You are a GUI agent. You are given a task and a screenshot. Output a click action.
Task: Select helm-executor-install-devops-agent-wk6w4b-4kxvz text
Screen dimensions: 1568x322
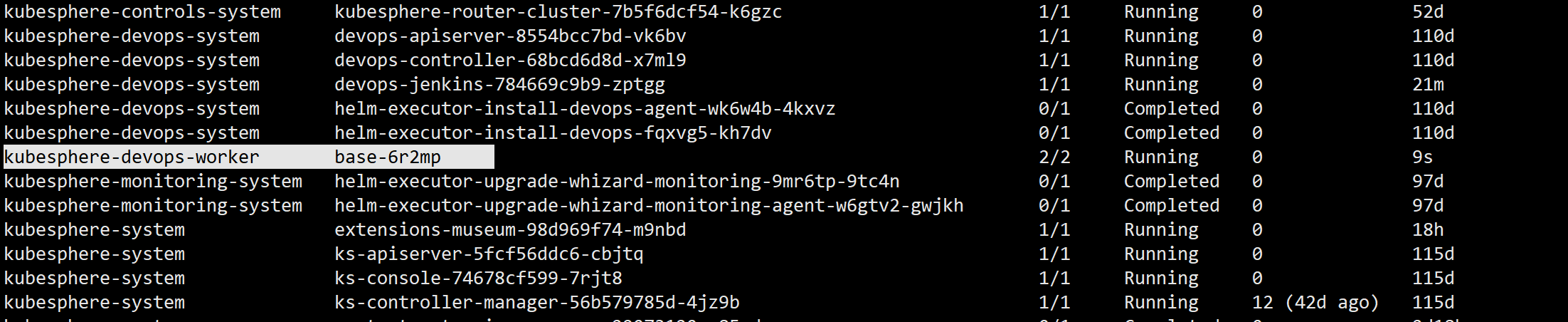(585, 109)
